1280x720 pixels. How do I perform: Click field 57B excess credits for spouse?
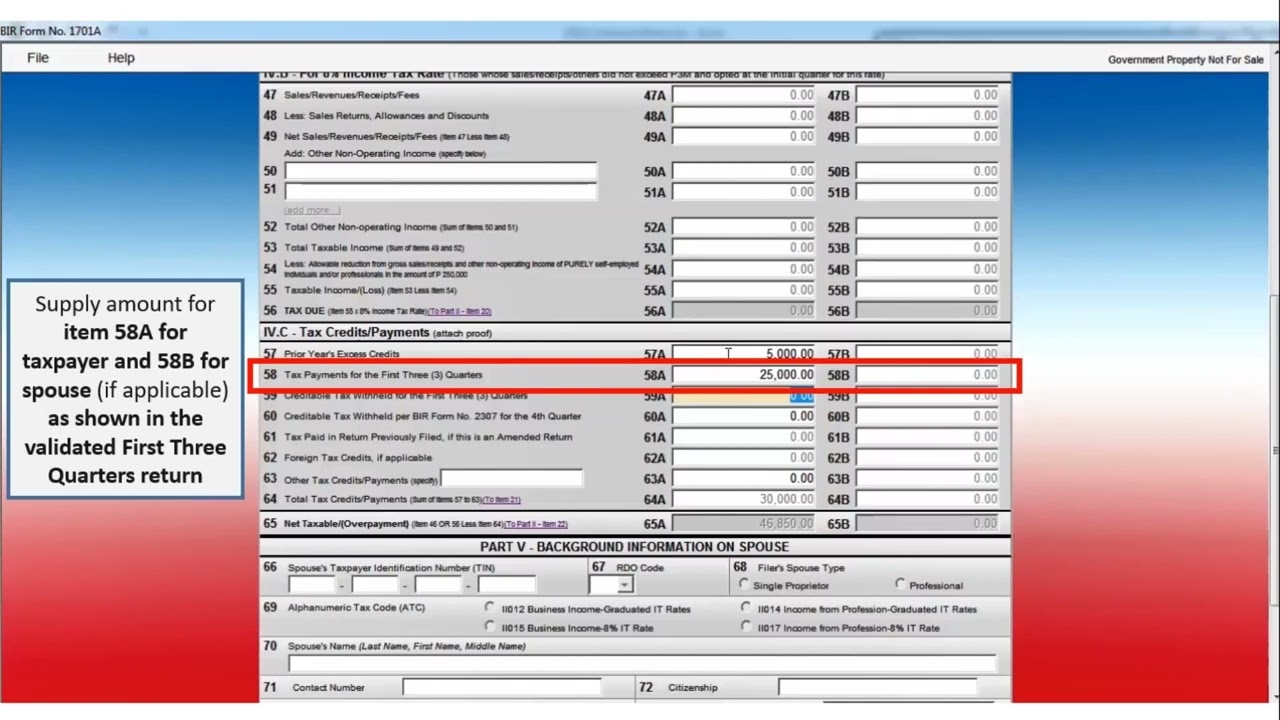pos(928,354)
